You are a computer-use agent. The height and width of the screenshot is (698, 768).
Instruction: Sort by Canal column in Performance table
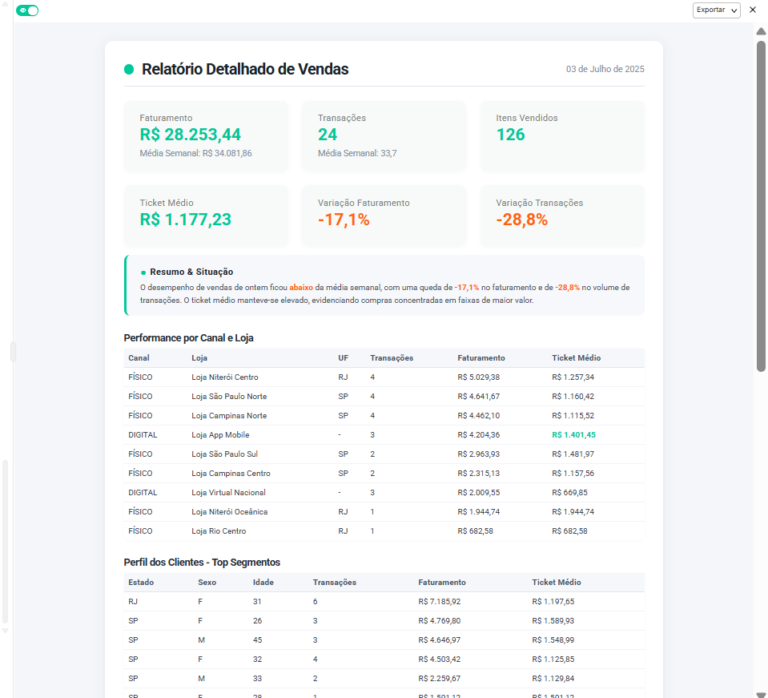click(138, 358)
